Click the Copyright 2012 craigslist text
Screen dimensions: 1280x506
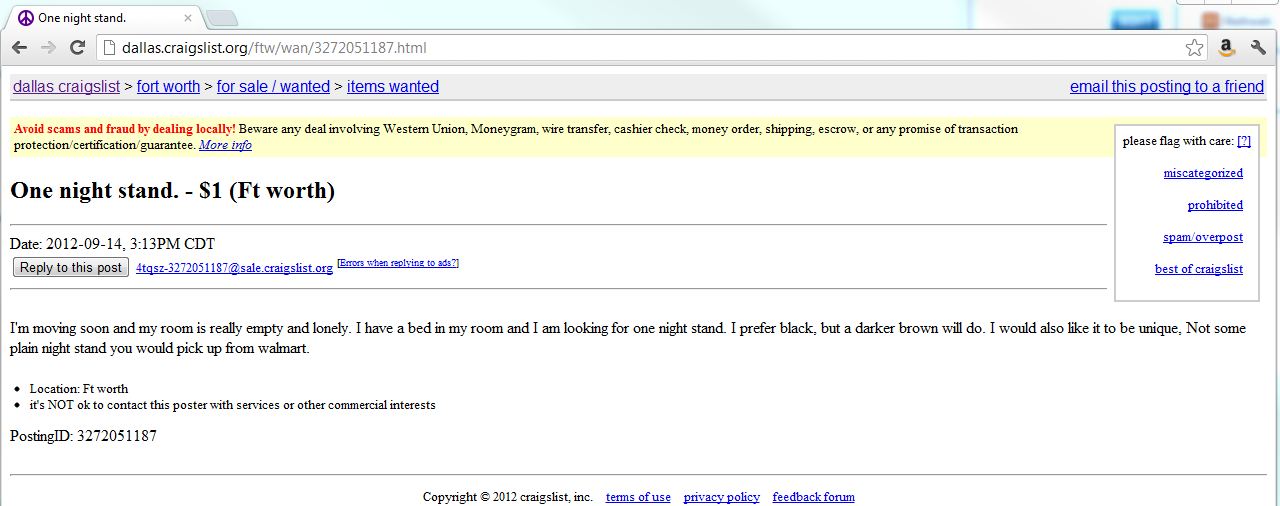508,497
